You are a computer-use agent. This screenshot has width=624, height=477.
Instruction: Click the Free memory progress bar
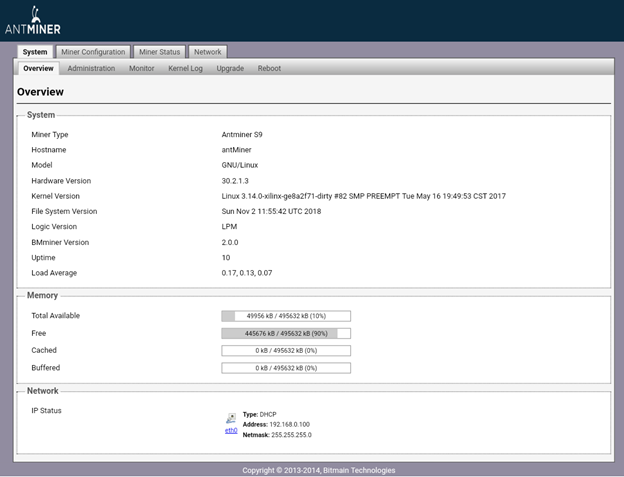(286, 333)
